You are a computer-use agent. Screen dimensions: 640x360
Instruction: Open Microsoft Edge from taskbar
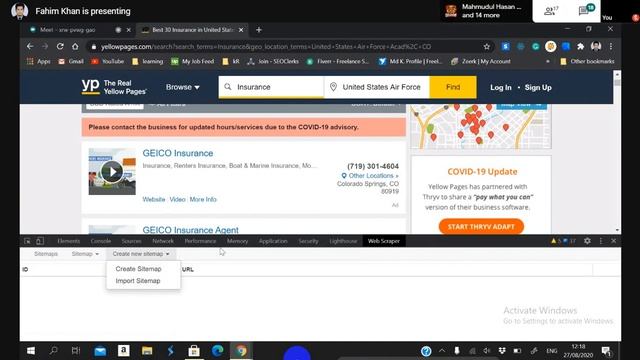[x=218, y=351]
